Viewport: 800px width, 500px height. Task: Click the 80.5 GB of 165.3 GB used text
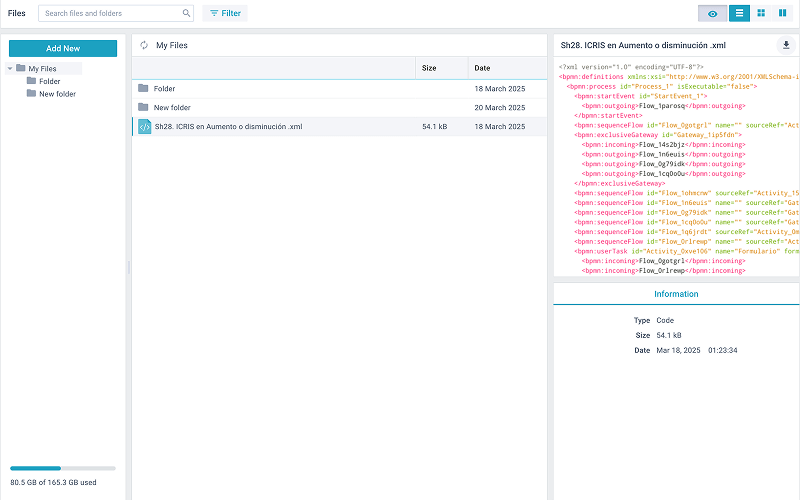pyautogui.click(x=53, y=482)
